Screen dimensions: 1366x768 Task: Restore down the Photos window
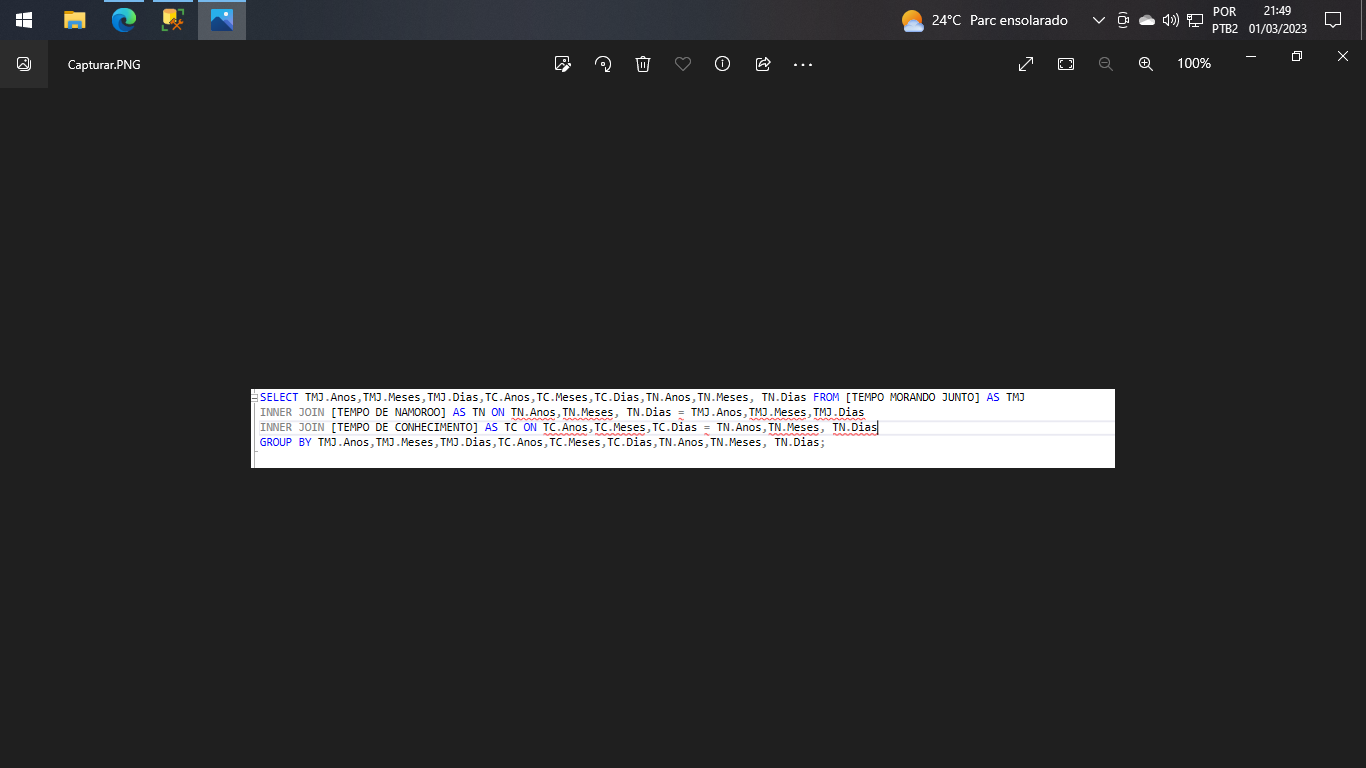1297,57
